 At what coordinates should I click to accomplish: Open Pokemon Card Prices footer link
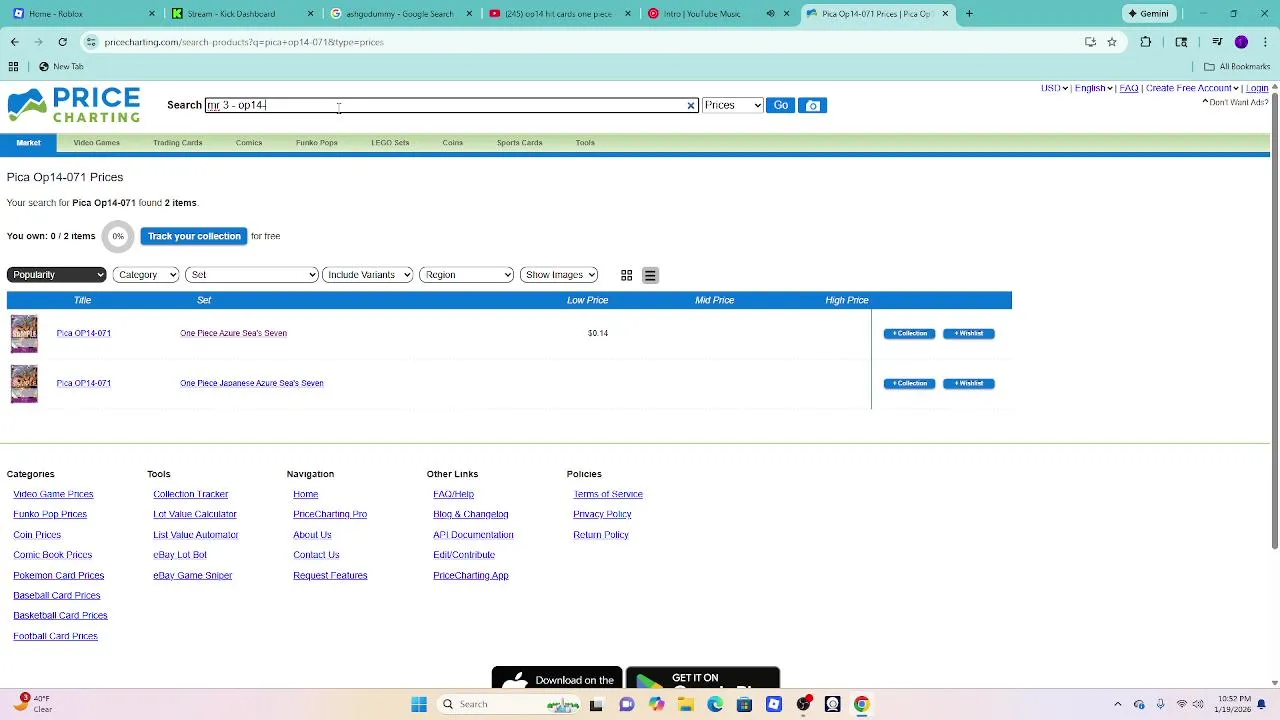[x=58, y=576]
